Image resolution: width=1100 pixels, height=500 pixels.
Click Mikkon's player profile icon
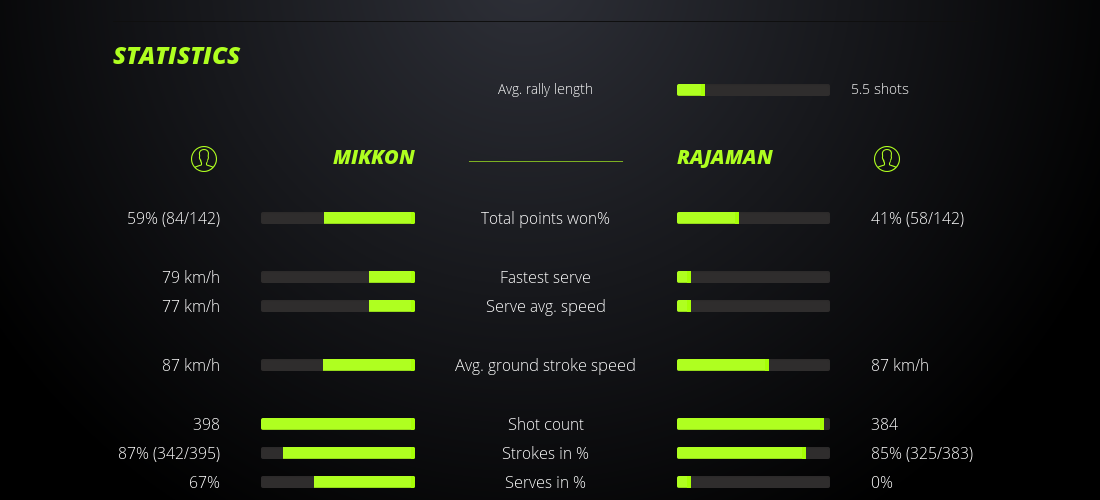[204, 158]
